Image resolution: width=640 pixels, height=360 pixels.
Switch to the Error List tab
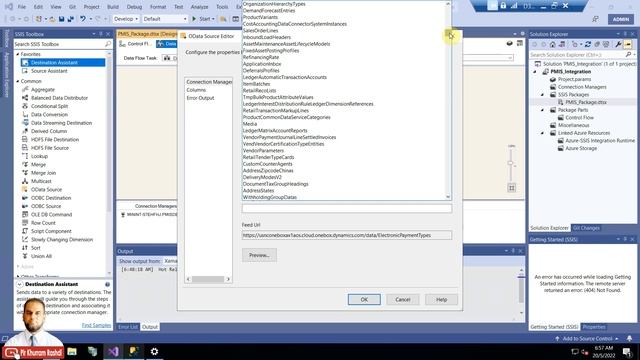pyautogui.click(x=128, y=327)
